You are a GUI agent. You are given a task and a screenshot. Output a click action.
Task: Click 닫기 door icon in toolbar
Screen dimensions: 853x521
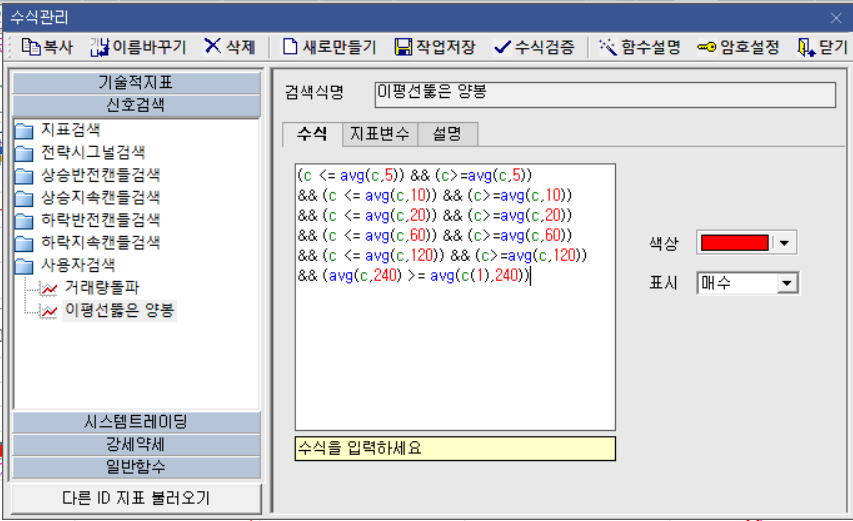pyautogui.click(x=806, y=47)
